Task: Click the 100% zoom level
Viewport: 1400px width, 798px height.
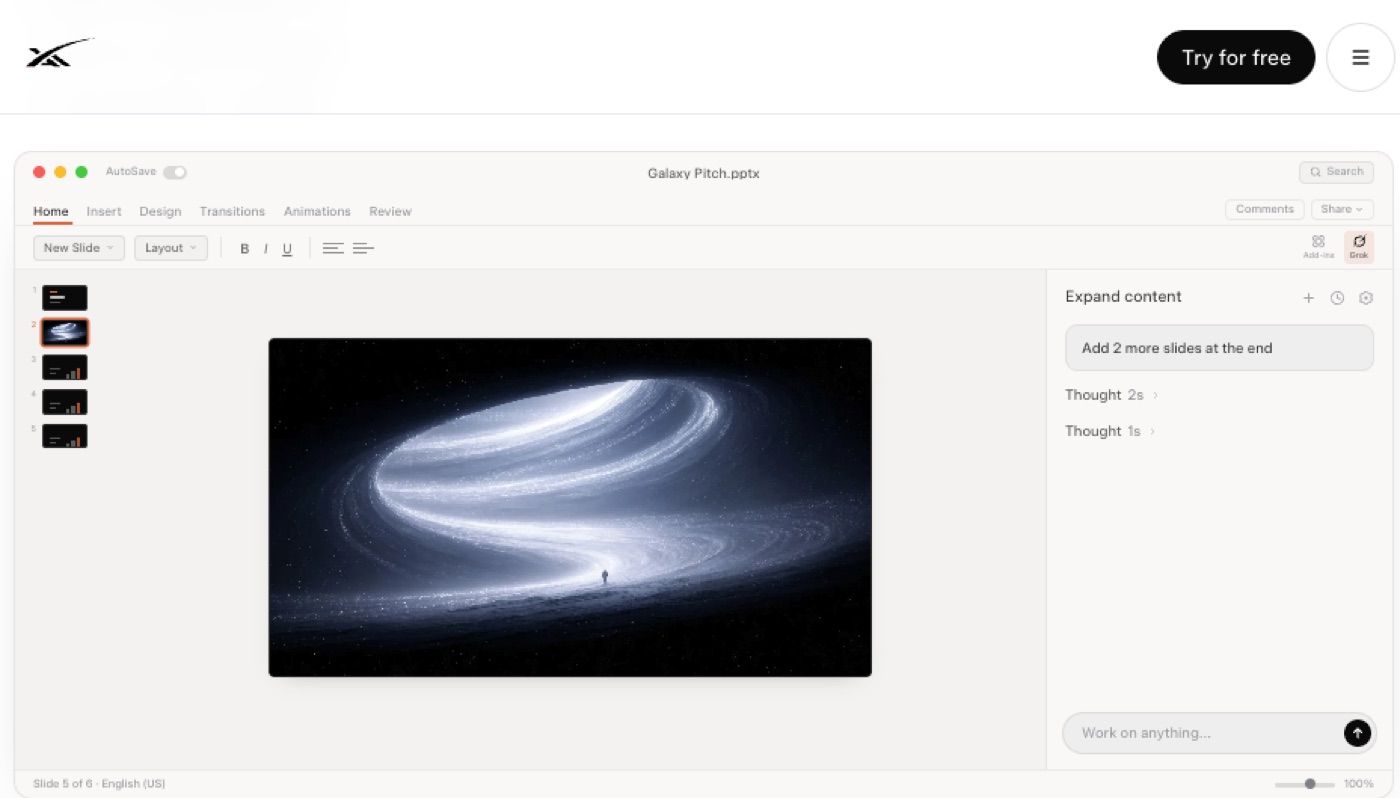Action: [1358, 784]
